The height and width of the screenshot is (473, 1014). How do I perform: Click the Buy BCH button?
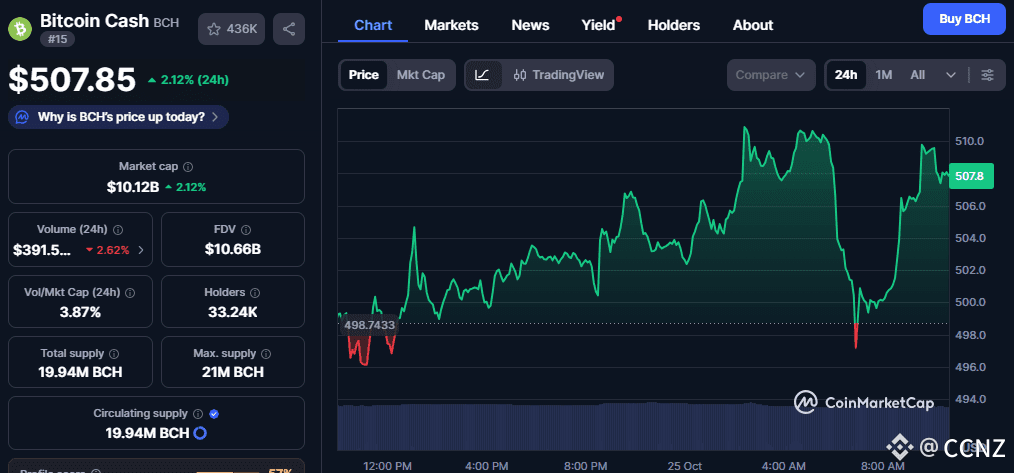tap(963, 19)
